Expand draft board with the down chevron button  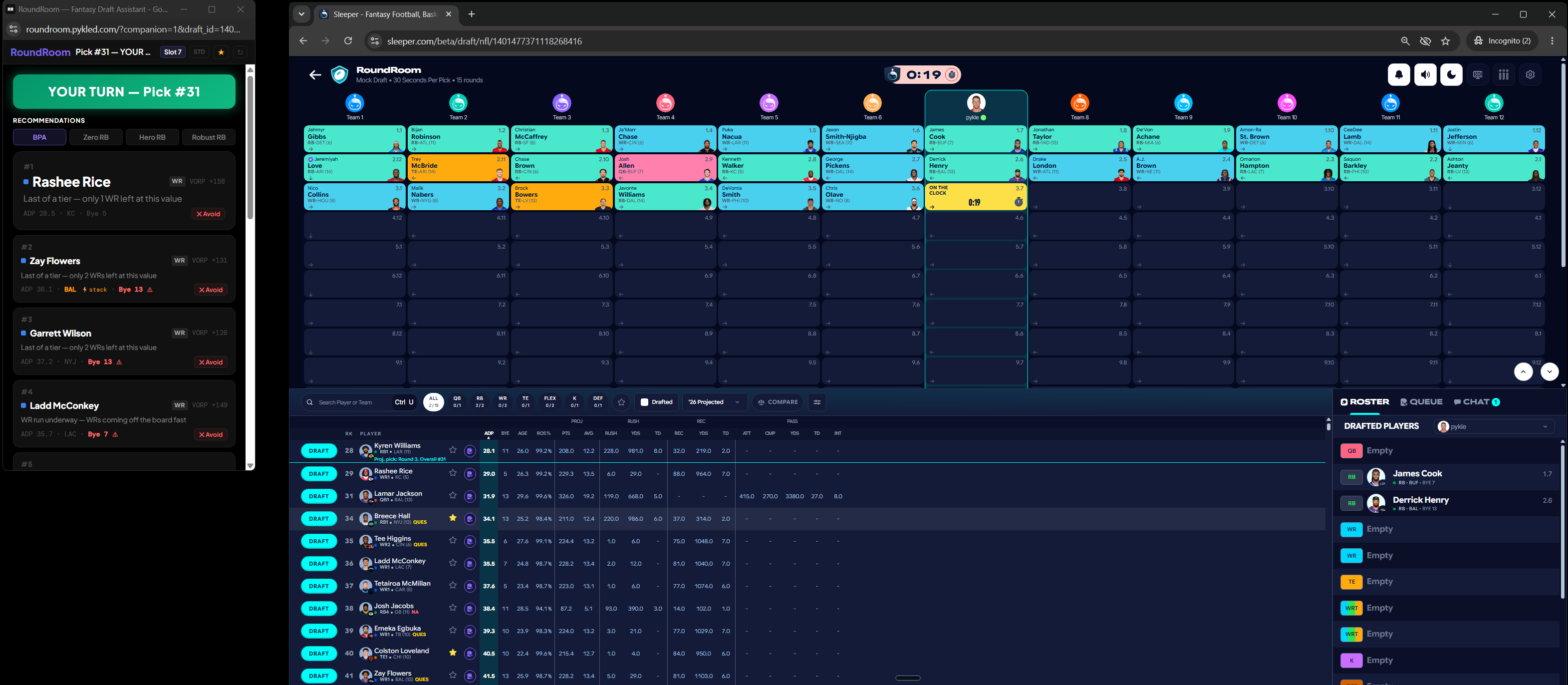[1549, 371]
